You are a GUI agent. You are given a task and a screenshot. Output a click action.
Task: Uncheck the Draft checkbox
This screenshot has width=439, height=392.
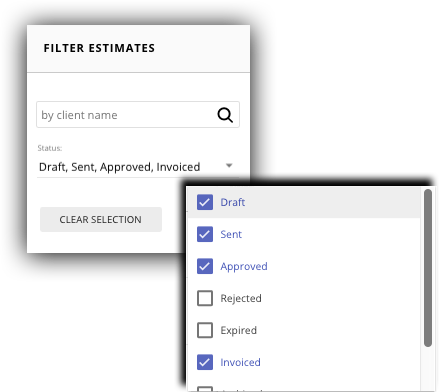[205, 202]
